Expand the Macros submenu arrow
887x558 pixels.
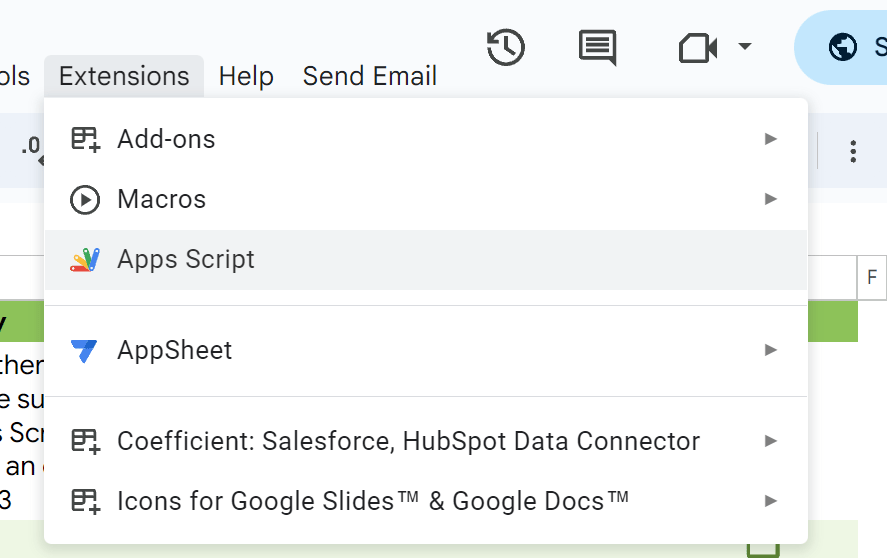pyautogui.click(x=770, y=199)
